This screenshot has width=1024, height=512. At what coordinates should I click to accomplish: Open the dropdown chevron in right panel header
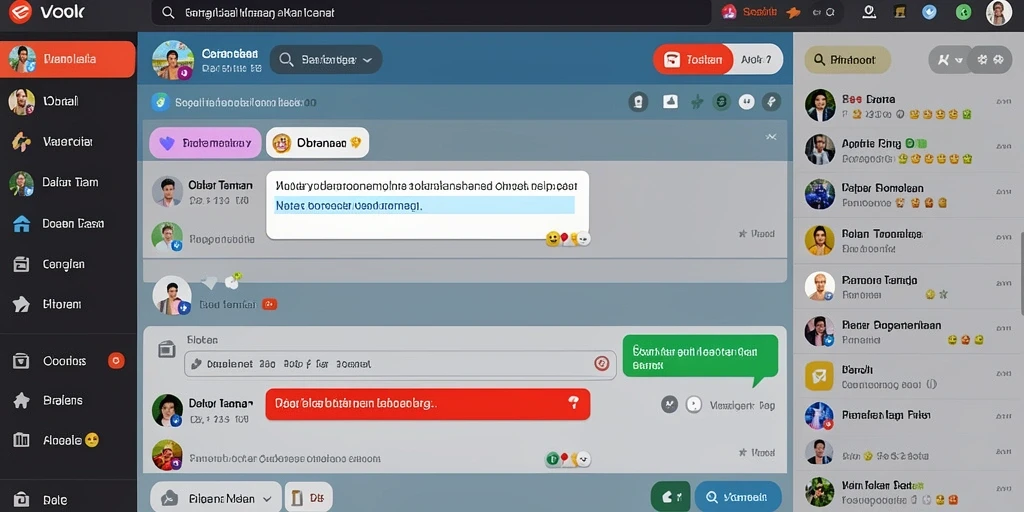[x=950, y=59]
